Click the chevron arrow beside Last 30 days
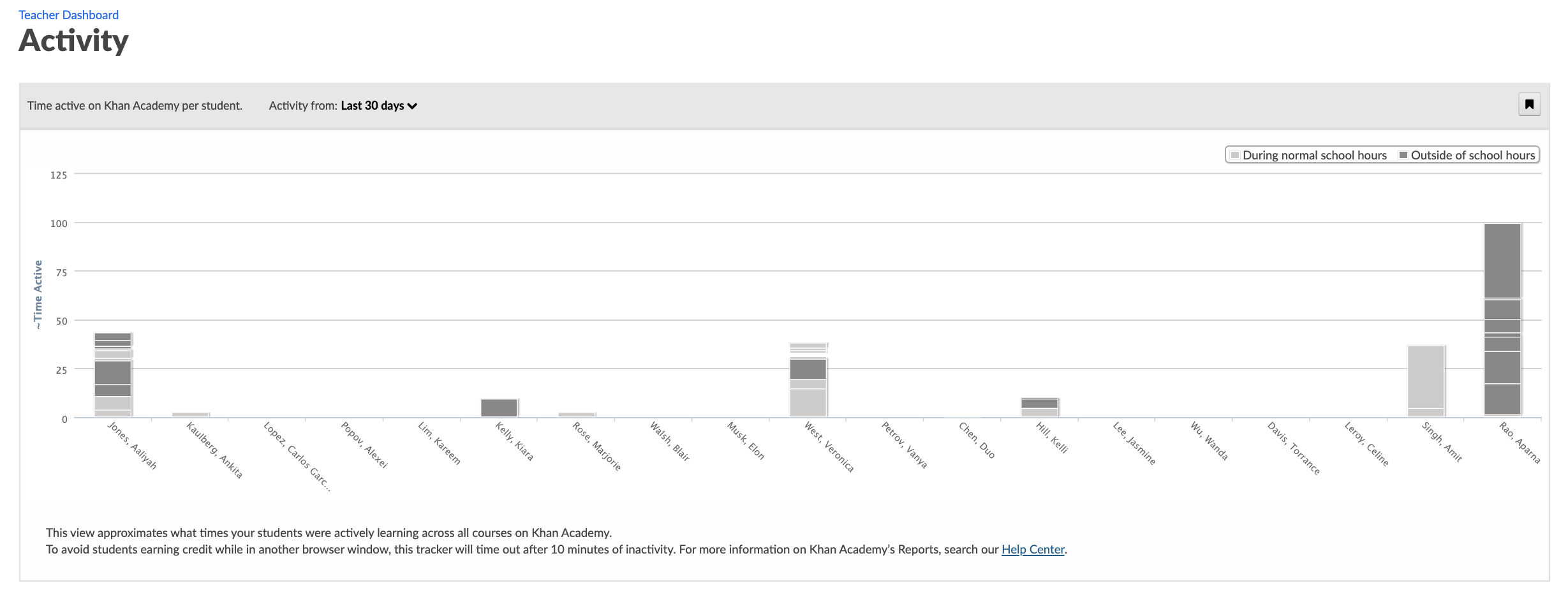1568x602 pixels. click(413, 106)
